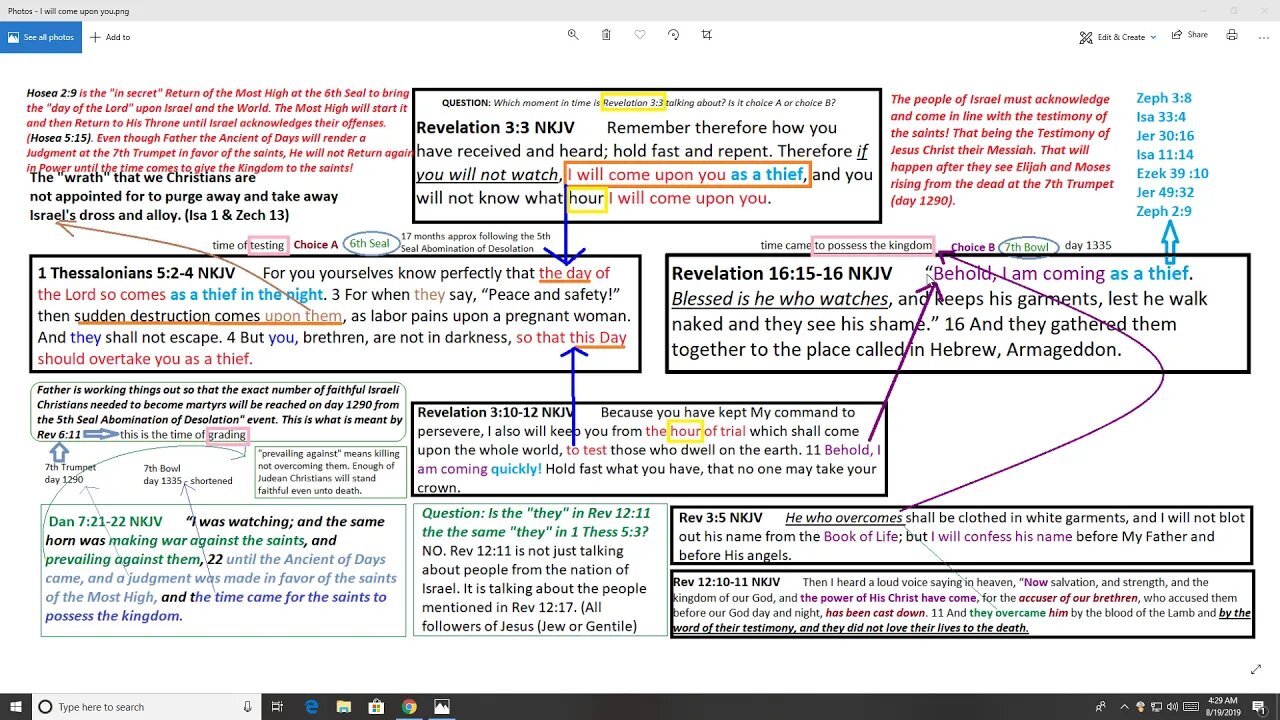Viewport: 1280px width, 720px height.
Task: Click the Add to button
Action: point(110,37)
